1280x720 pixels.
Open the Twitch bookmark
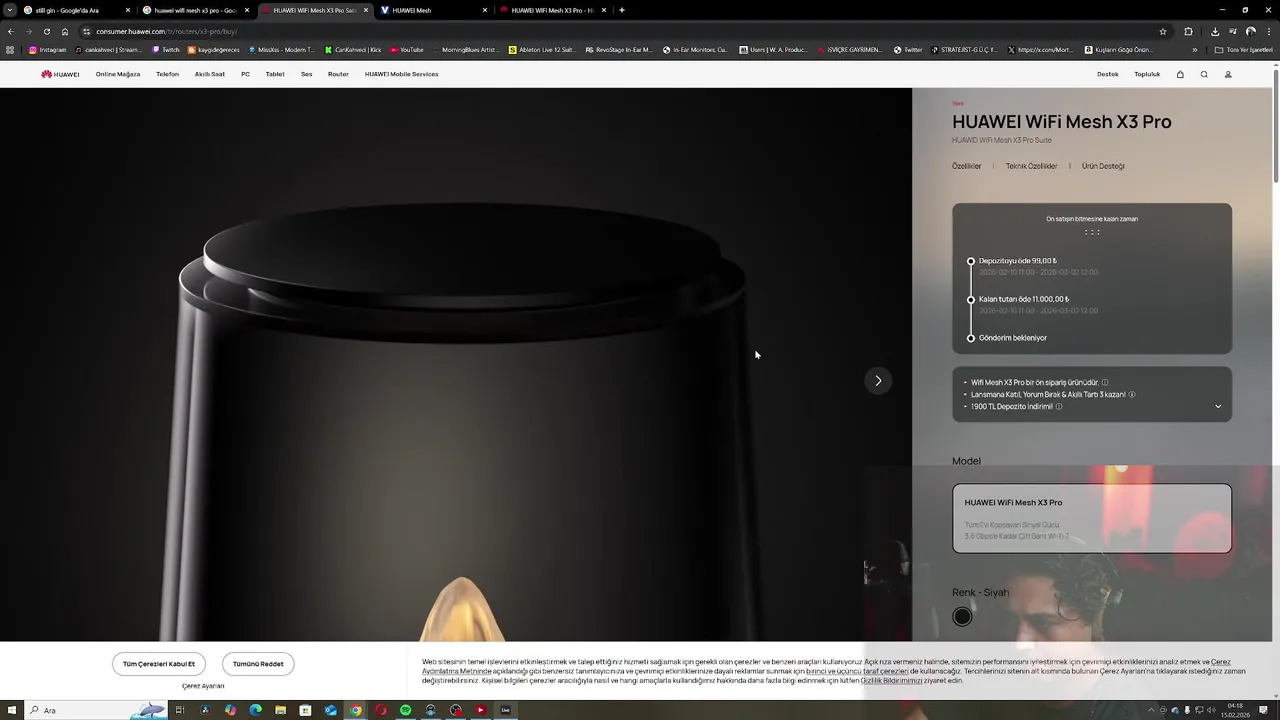(166, 49)
